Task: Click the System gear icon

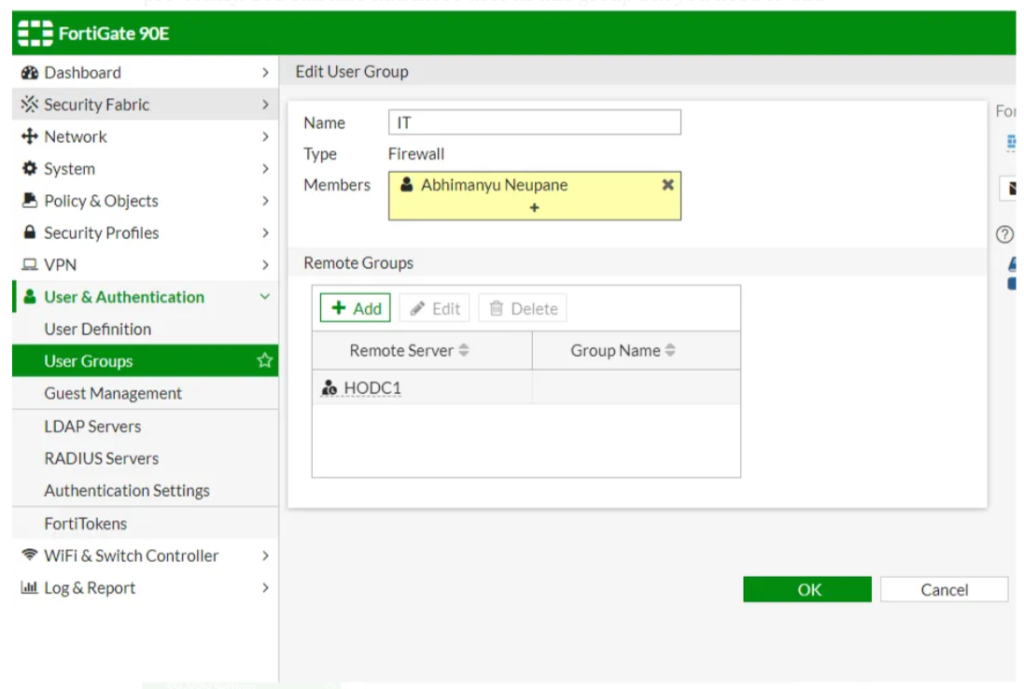Action: [29, 168]
